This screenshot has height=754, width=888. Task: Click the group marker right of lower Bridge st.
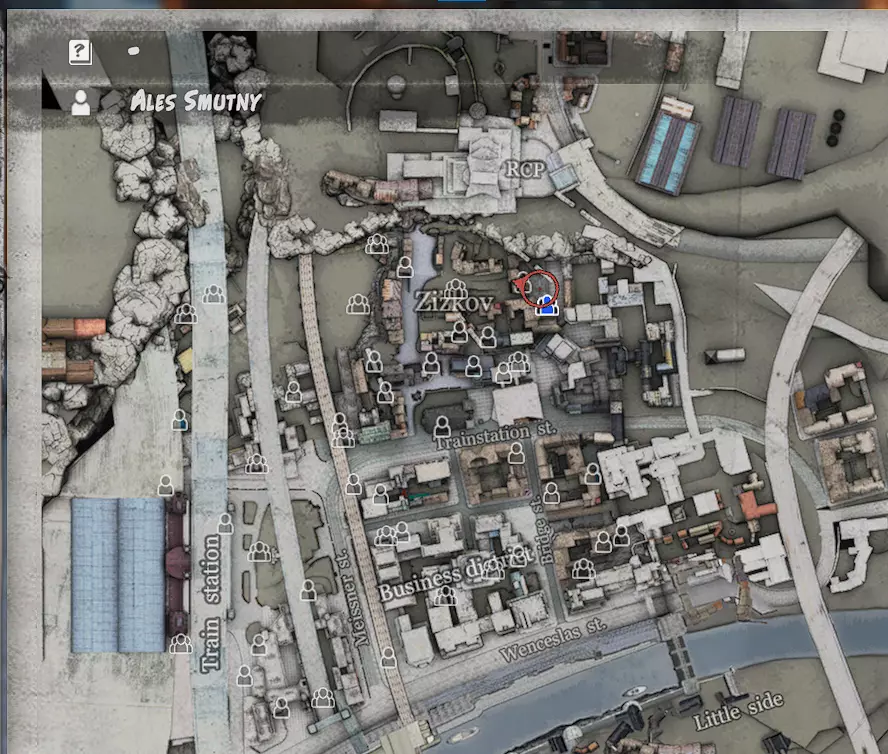pos(583,568)
